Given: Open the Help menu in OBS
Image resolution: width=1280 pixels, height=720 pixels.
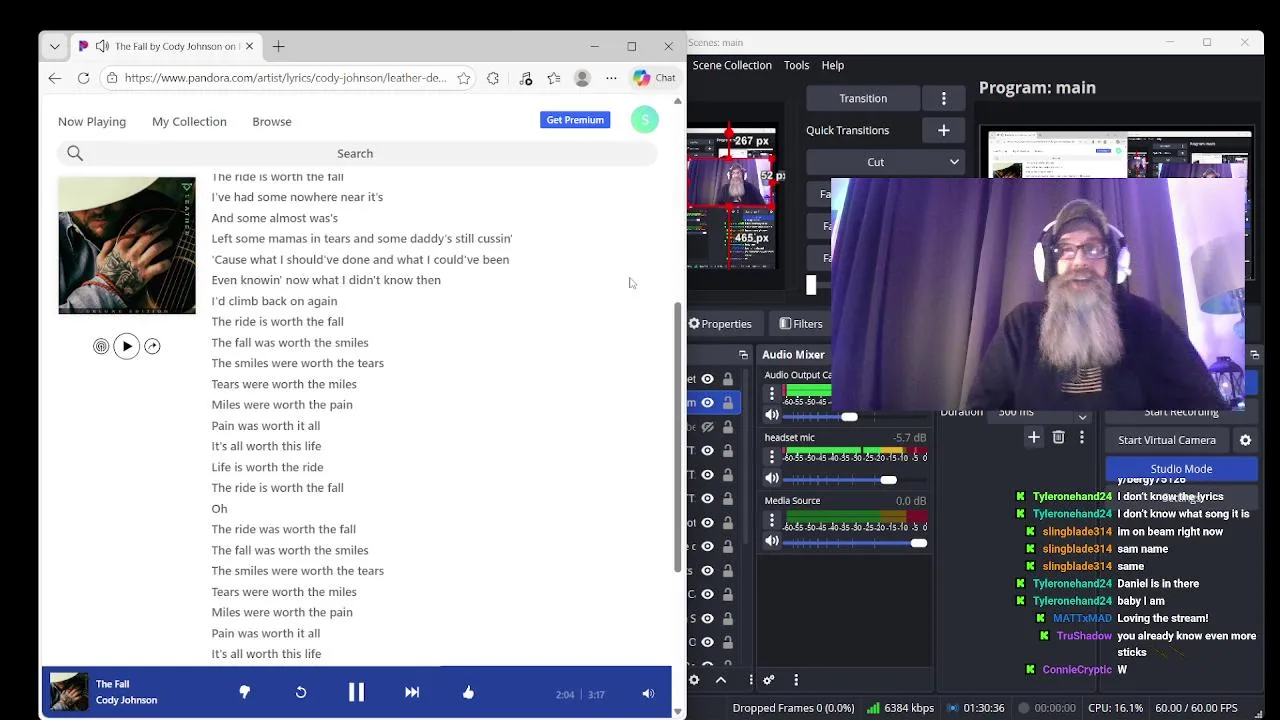Looking at the screenshot, I should tap(833, 65).
